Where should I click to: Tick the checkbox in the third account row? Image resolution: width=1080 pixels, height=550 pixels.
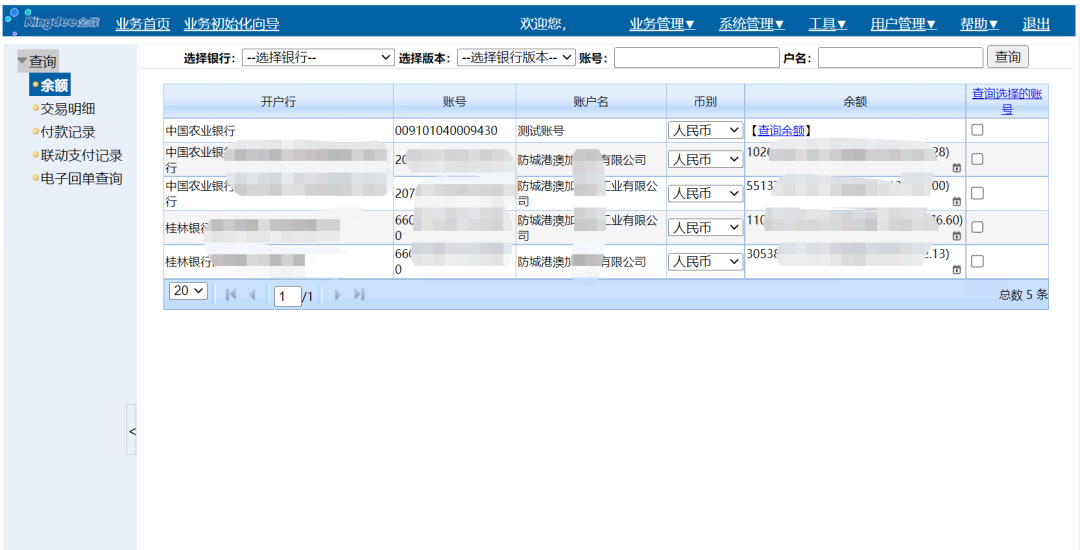pyautogui.click(x=977, y=193)
